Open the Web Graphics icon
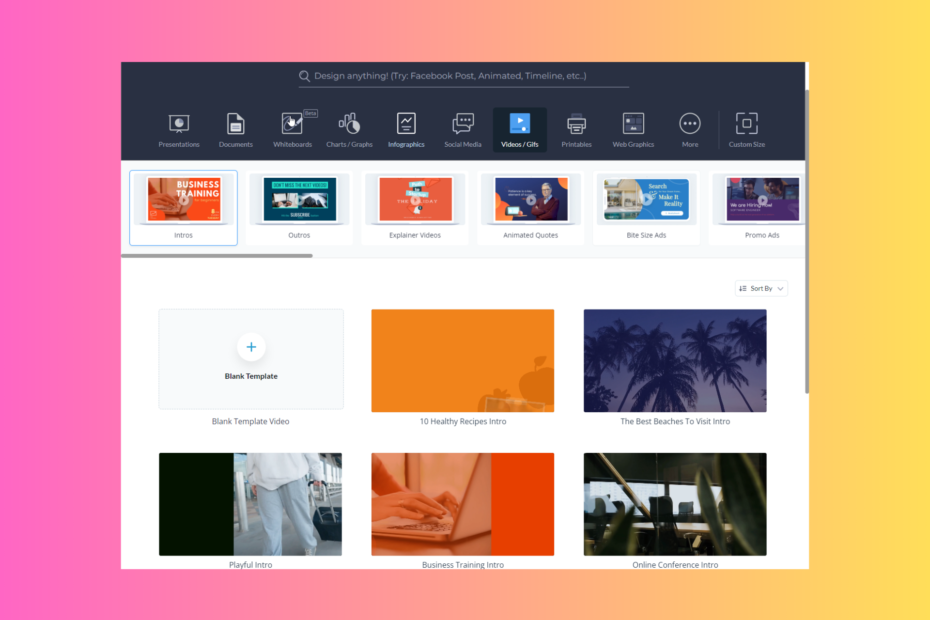 (x=633, y=123)
